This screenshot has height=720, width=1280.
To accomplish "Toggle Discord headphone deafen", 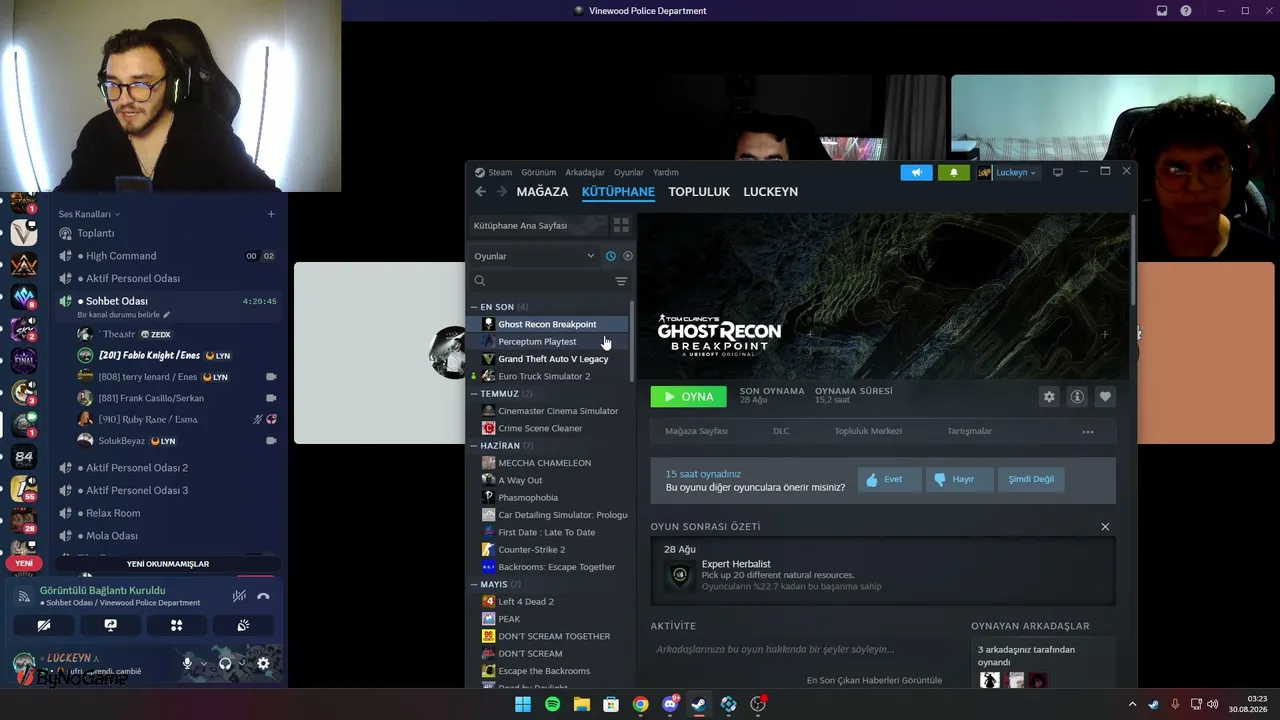I will pos(225,663).
